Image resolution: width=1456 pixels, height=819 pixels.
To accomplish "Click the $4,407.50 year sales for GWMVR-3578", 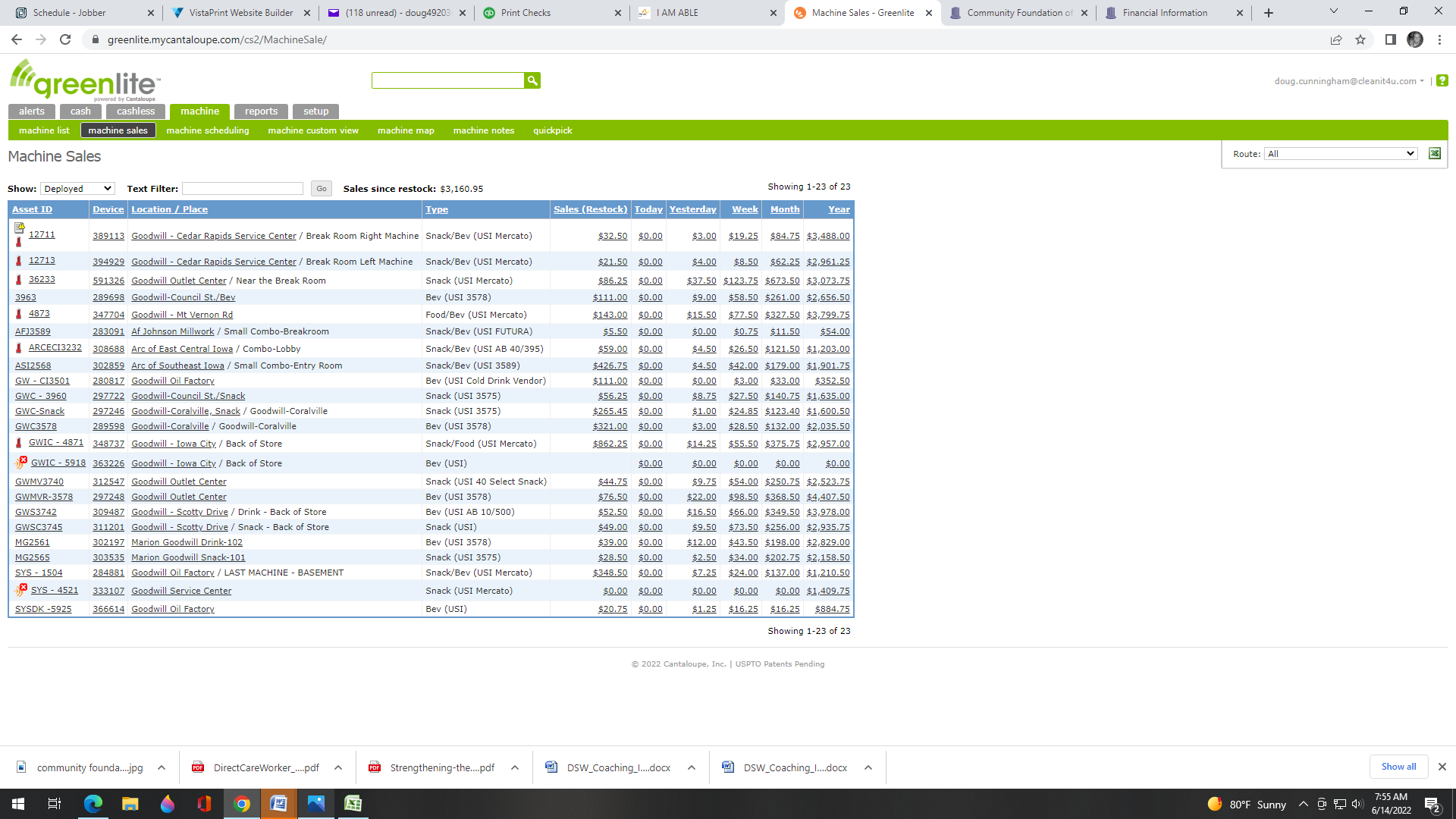I will 828,497.
